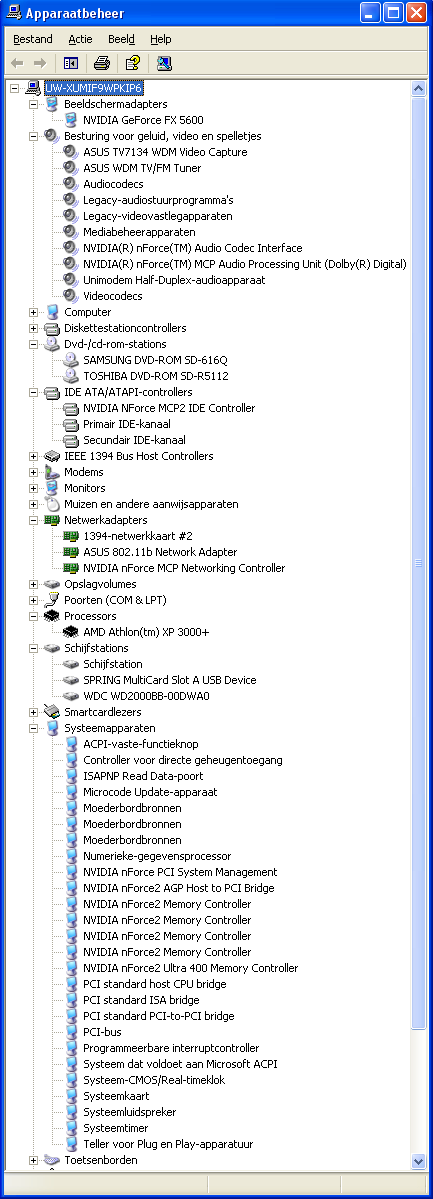Open the Actie menu

[80, 39]
